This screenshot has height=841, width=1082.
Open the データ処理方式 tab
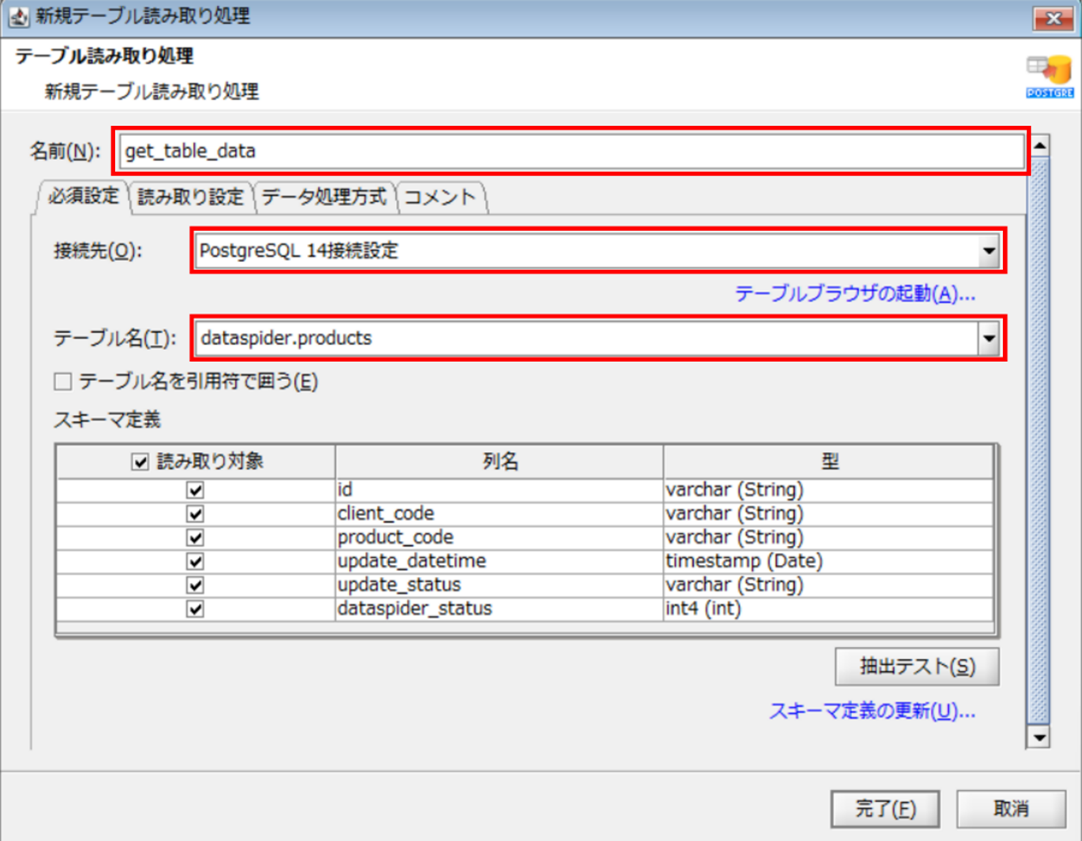[324, 197]
